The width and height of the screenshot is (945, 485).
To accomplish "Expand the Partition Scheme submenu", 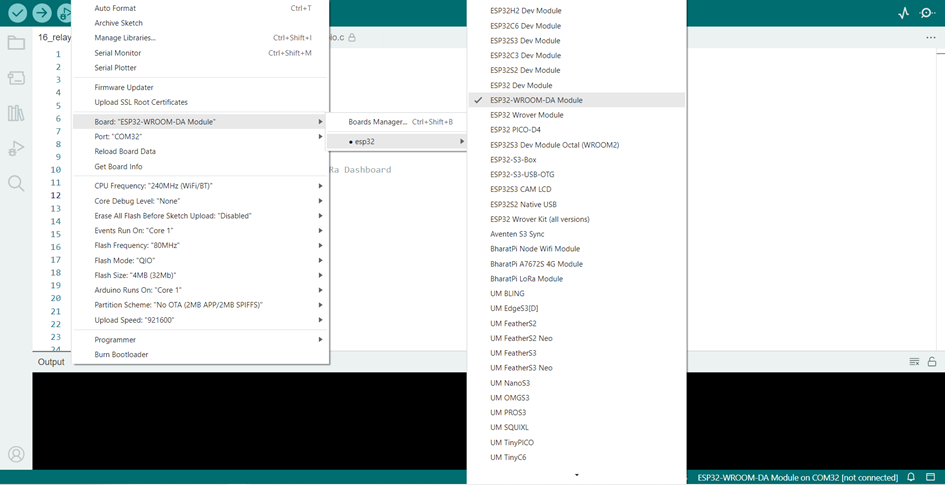I will [201, 305].
